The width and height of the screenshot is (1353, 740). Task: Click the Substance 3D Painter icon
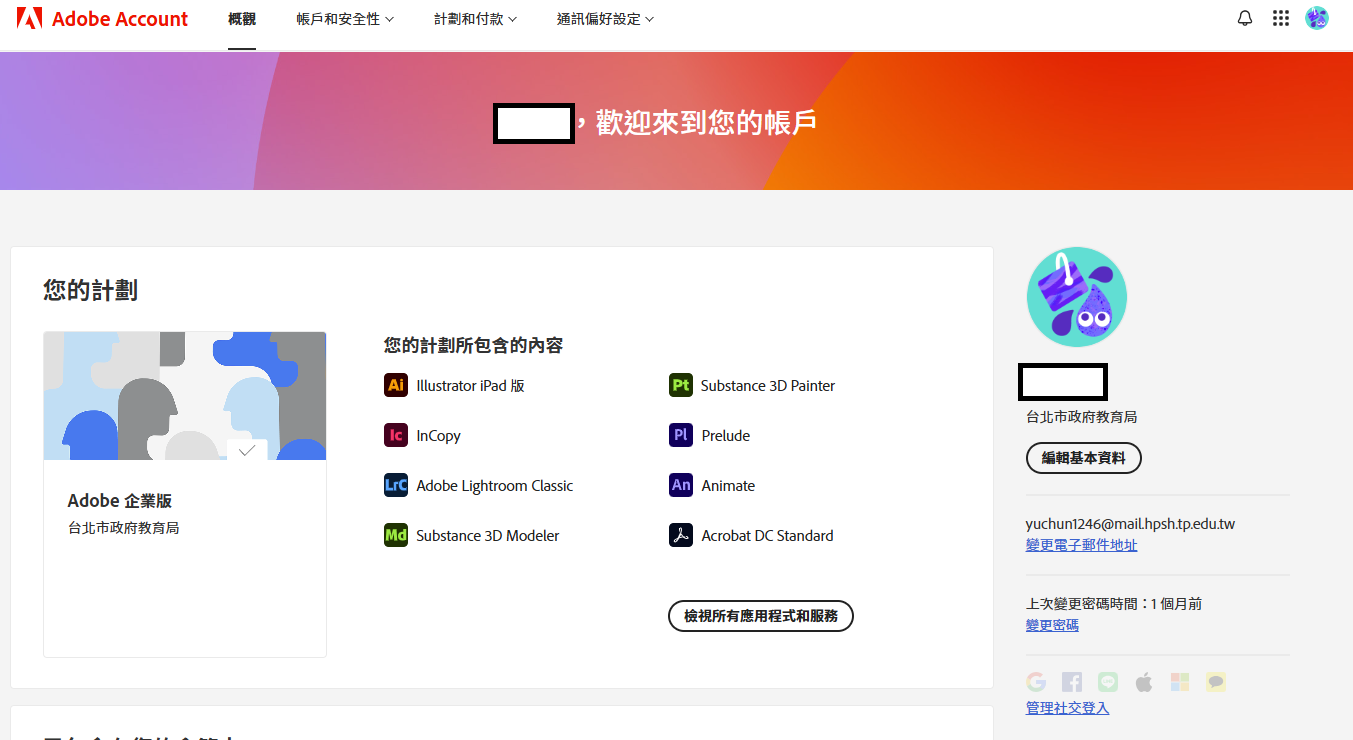681,385
